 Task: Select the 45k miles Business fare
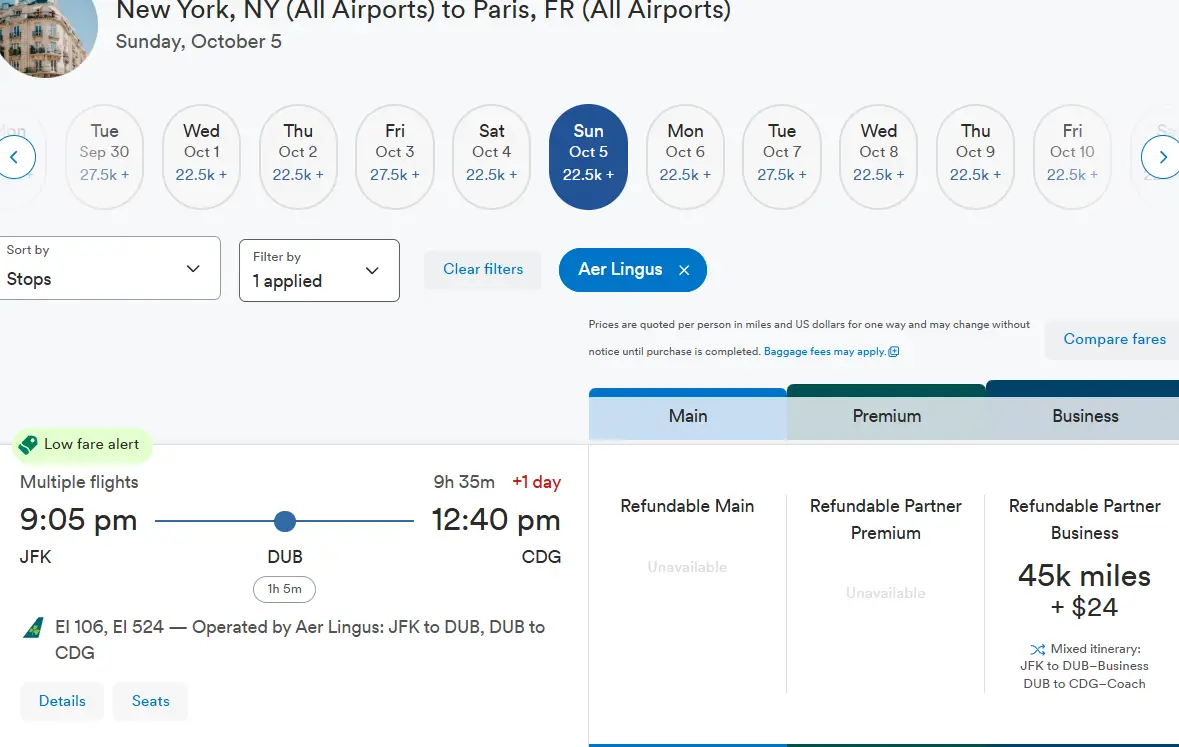(x=1084, y=591)
